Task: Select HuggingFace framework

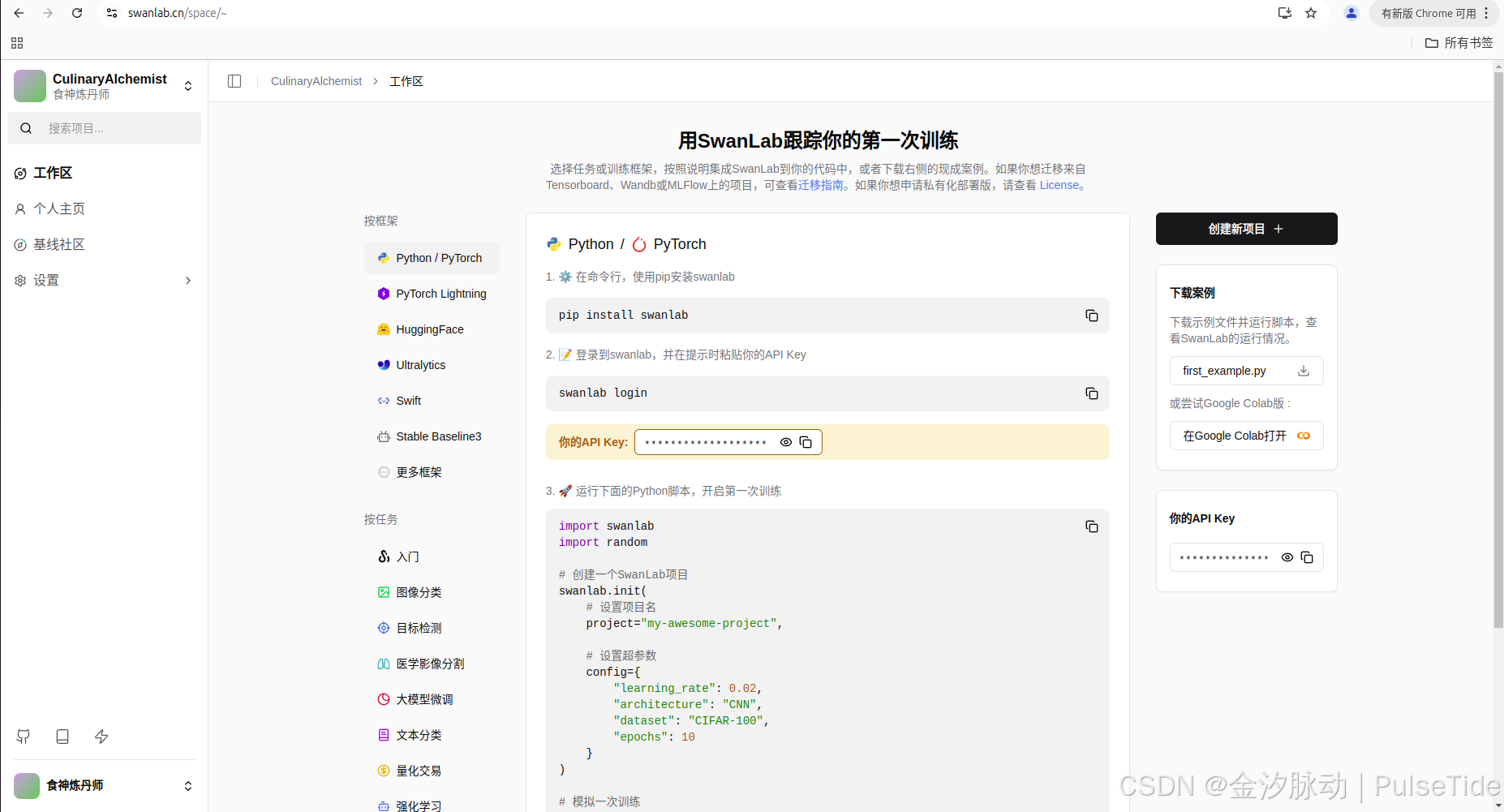Action: pyautogui.click(x=432, y=329)
